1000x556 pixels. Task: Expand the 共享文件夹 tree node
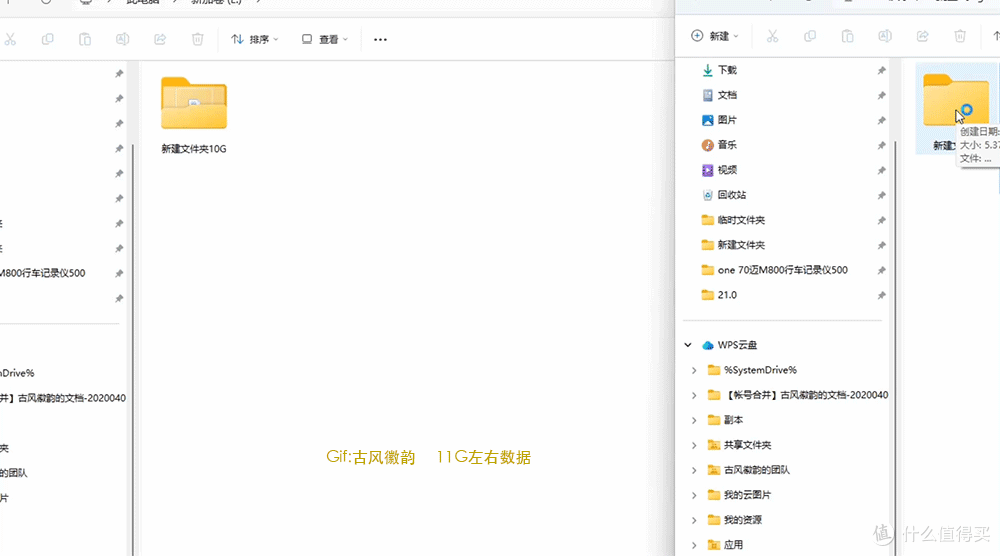point(694,445)
